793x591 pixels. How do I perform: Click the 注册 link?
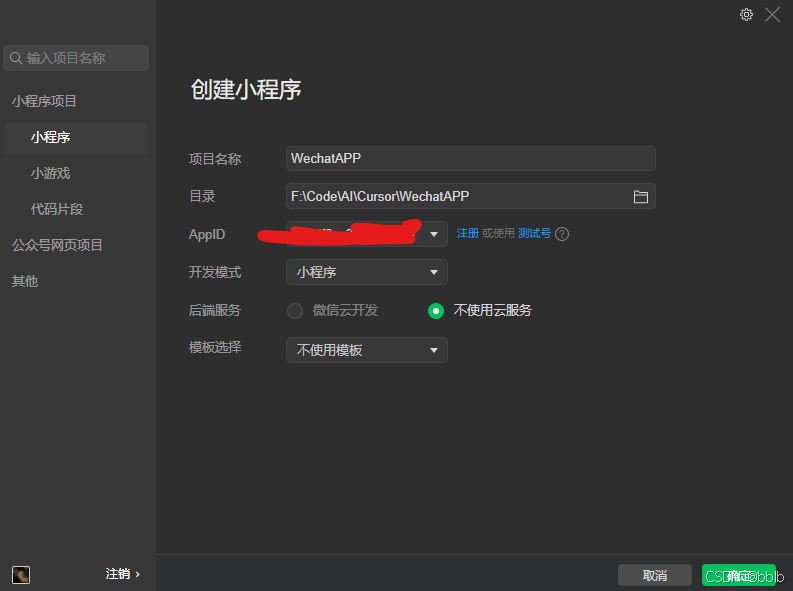(x=467, y=233)
